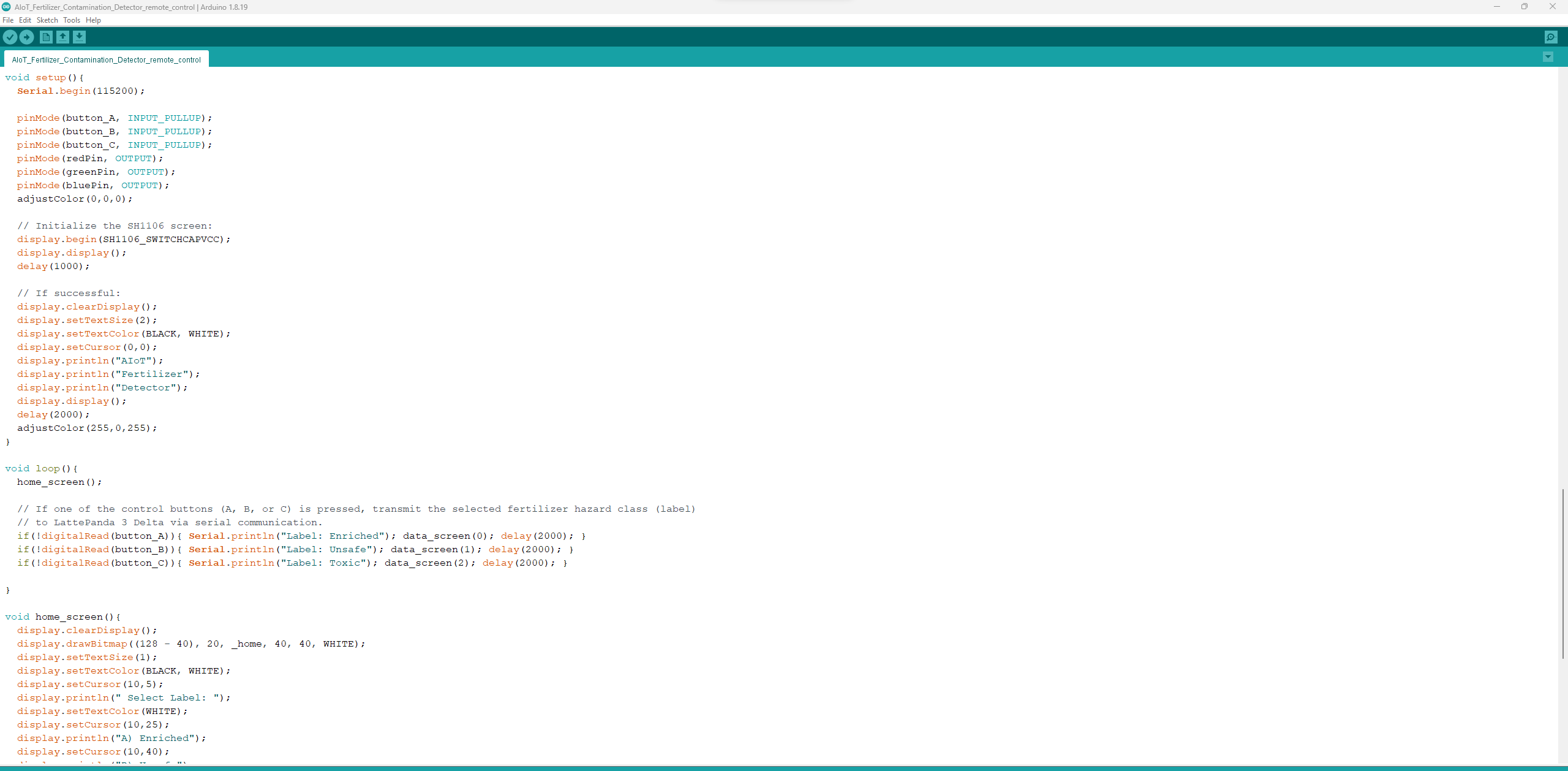Viewport: 1568px width, 771px height.
Task: Expand the editor panel chevron below Serial Monitor
Action: click(1549, 57)
